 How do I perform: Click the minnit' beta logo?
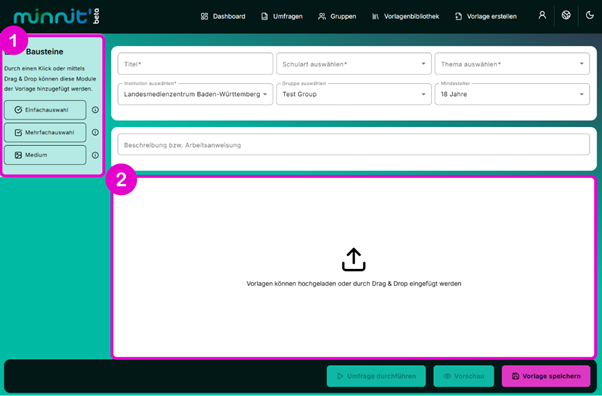56,17
